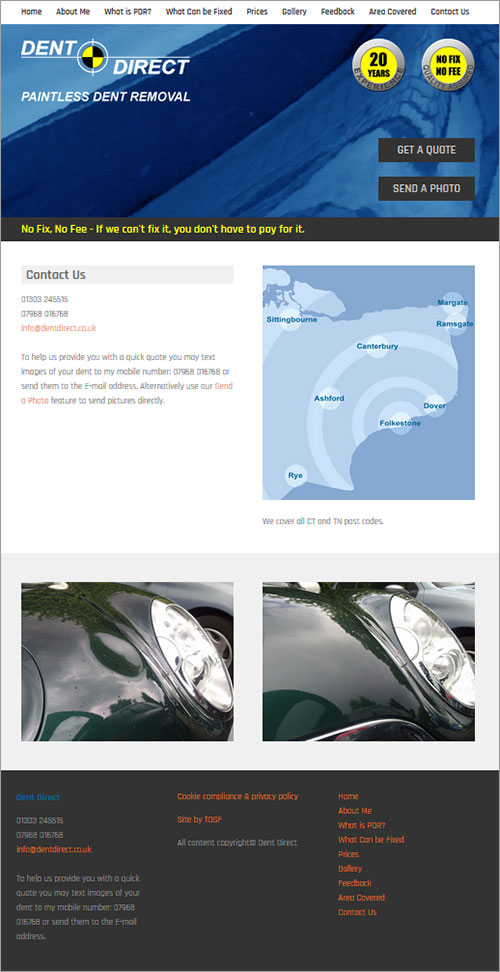
Task: Open the Gallery menu item
Action: click(x=294, y=12)
